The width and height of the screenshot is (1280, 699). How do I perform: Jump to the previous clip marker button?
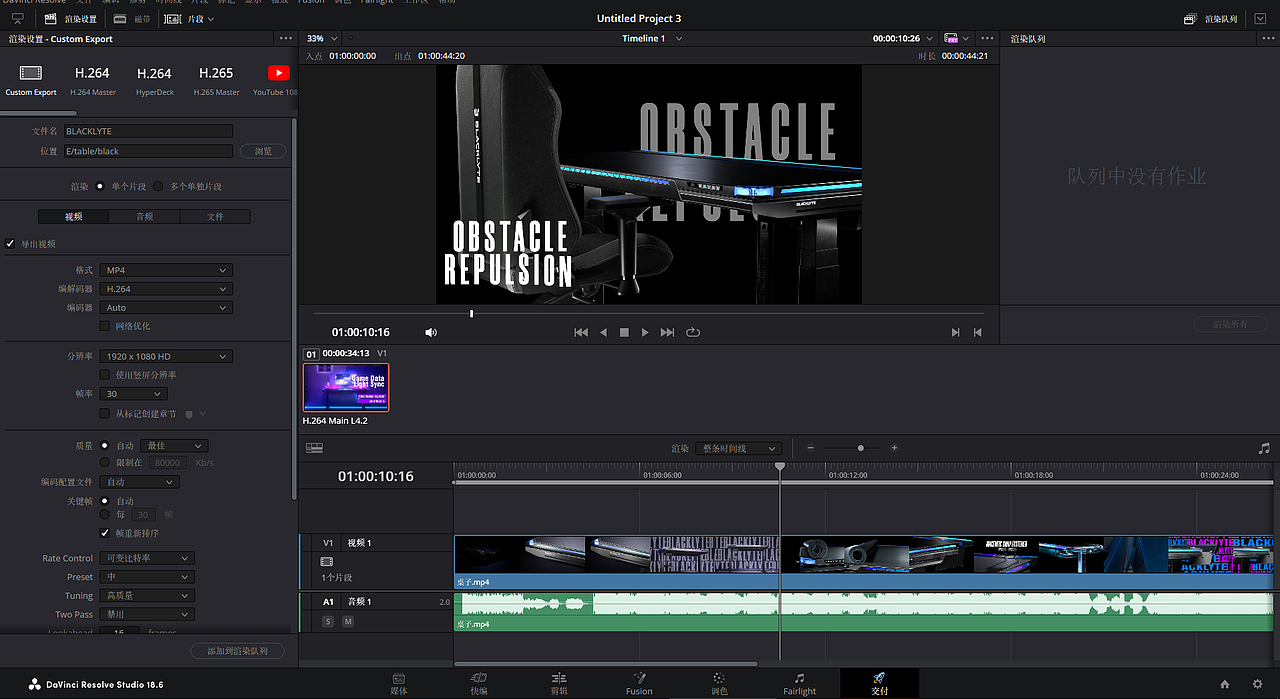tap(977, 332)
